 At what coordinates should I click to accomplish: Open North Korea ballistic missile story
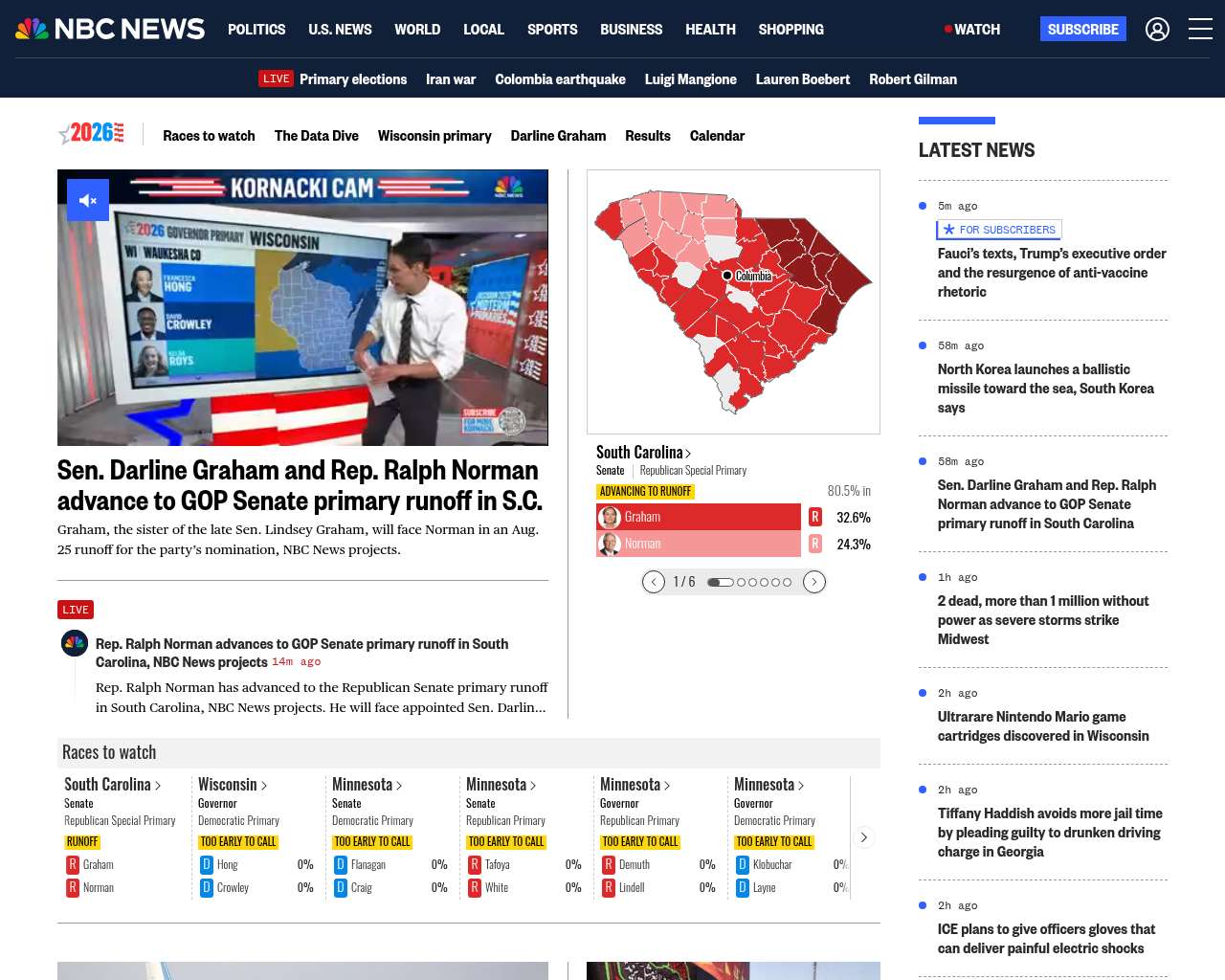(x=1046, y=389)
